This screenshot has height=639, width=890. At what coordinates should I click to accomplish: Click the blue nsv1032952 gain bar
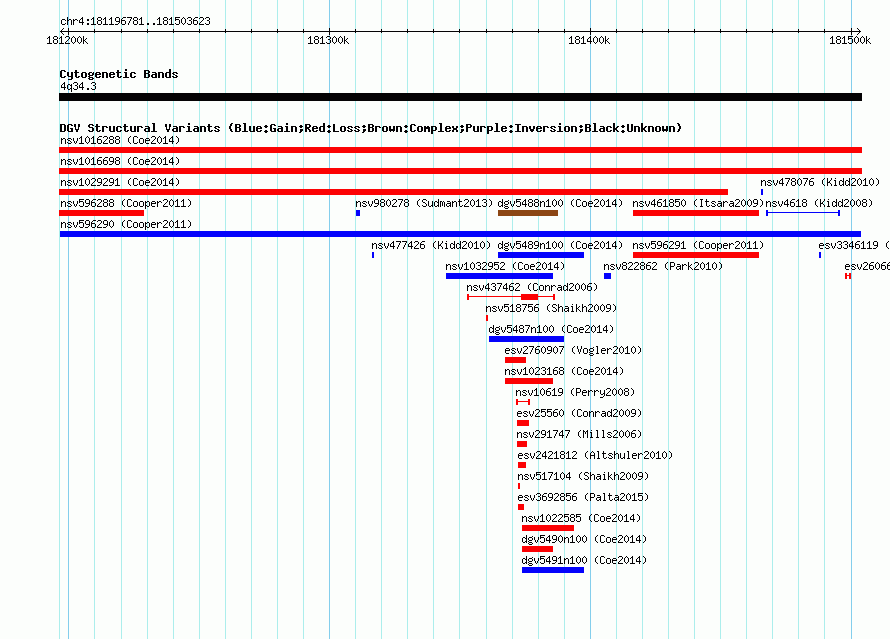(x=499, y=276)
